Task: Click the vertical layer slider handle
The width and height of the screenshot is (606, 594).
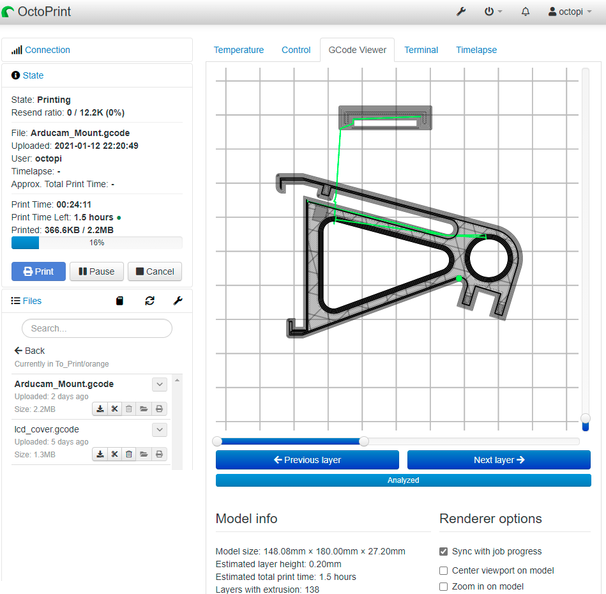Action: [586, 418]
